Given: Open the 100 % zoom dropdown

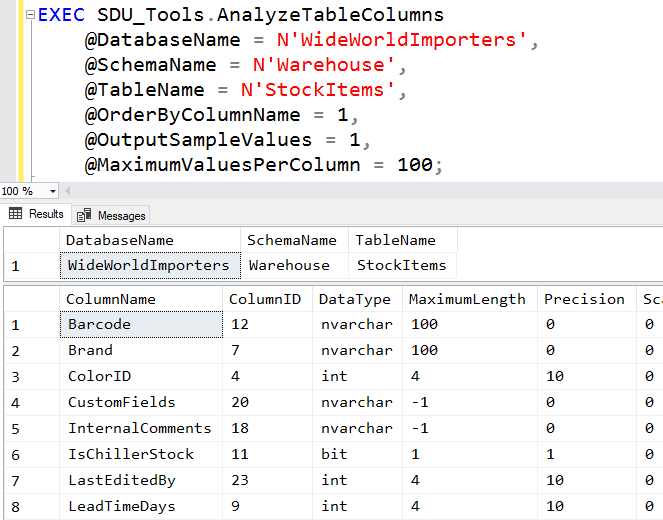Looking at the screenshot, I should click(52, 192).
